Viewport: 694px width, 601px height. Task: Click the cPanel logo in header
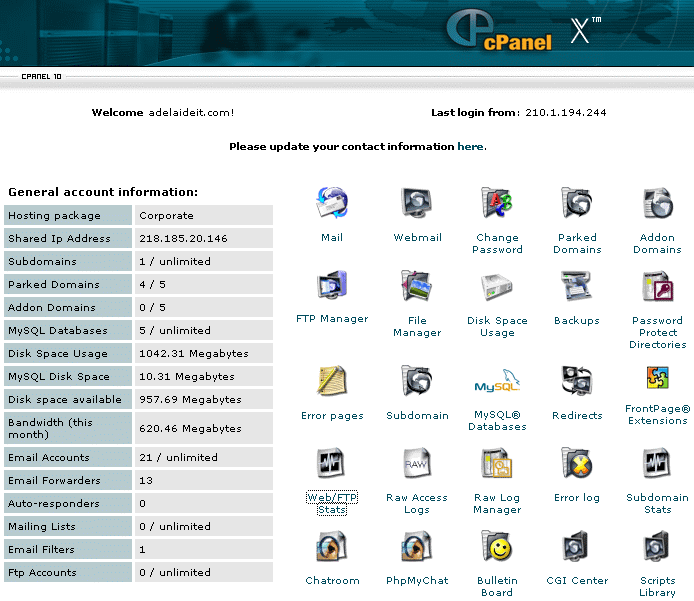click(x=500, y=30)
